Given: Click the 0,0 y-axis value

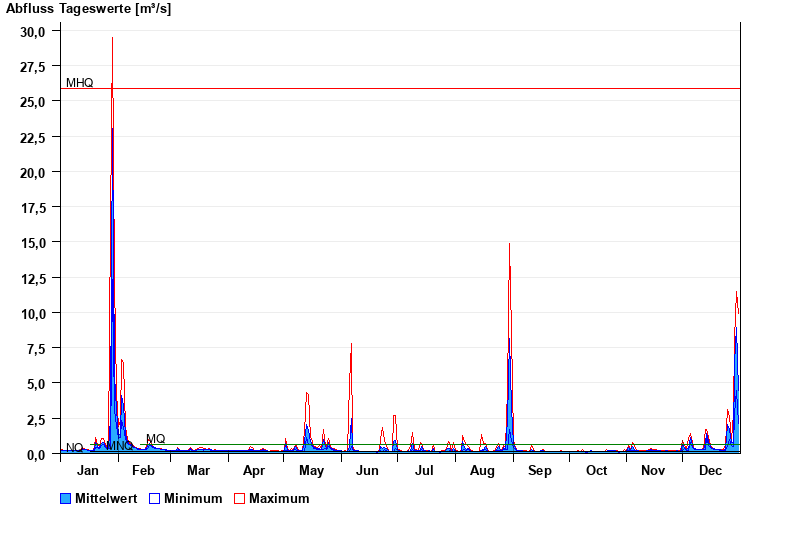Looking at the screenshot, I should coord(36,455).
